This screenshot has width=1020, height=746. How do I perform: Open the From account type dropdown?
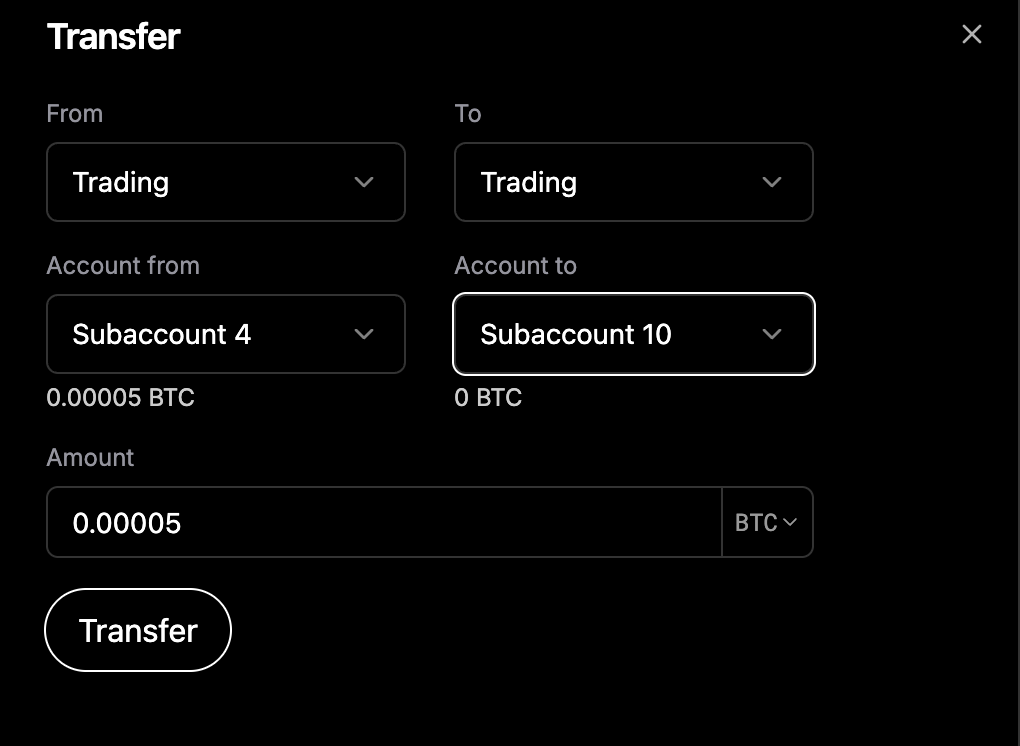(226, 182)
